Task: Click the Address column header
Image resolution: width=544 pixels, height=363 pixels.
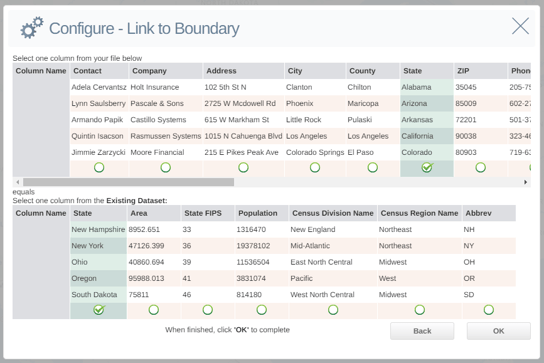Action: tap(244, 71)
